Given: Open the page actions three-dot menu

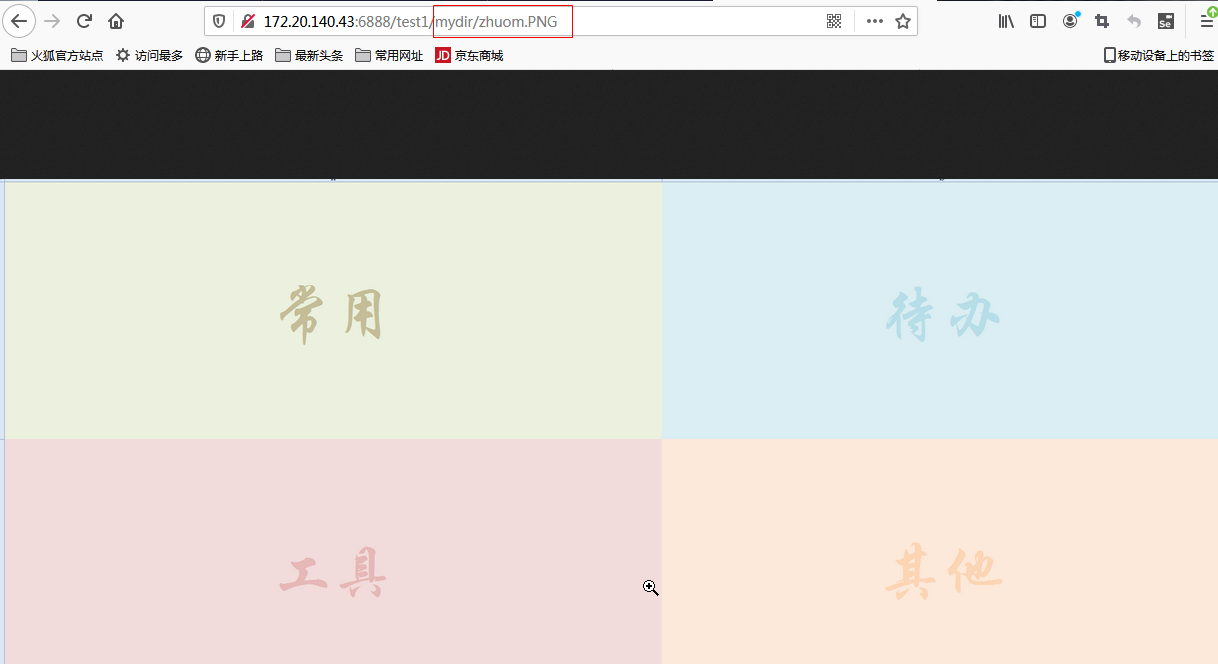Looking at the screenshot, I should 874,21.
